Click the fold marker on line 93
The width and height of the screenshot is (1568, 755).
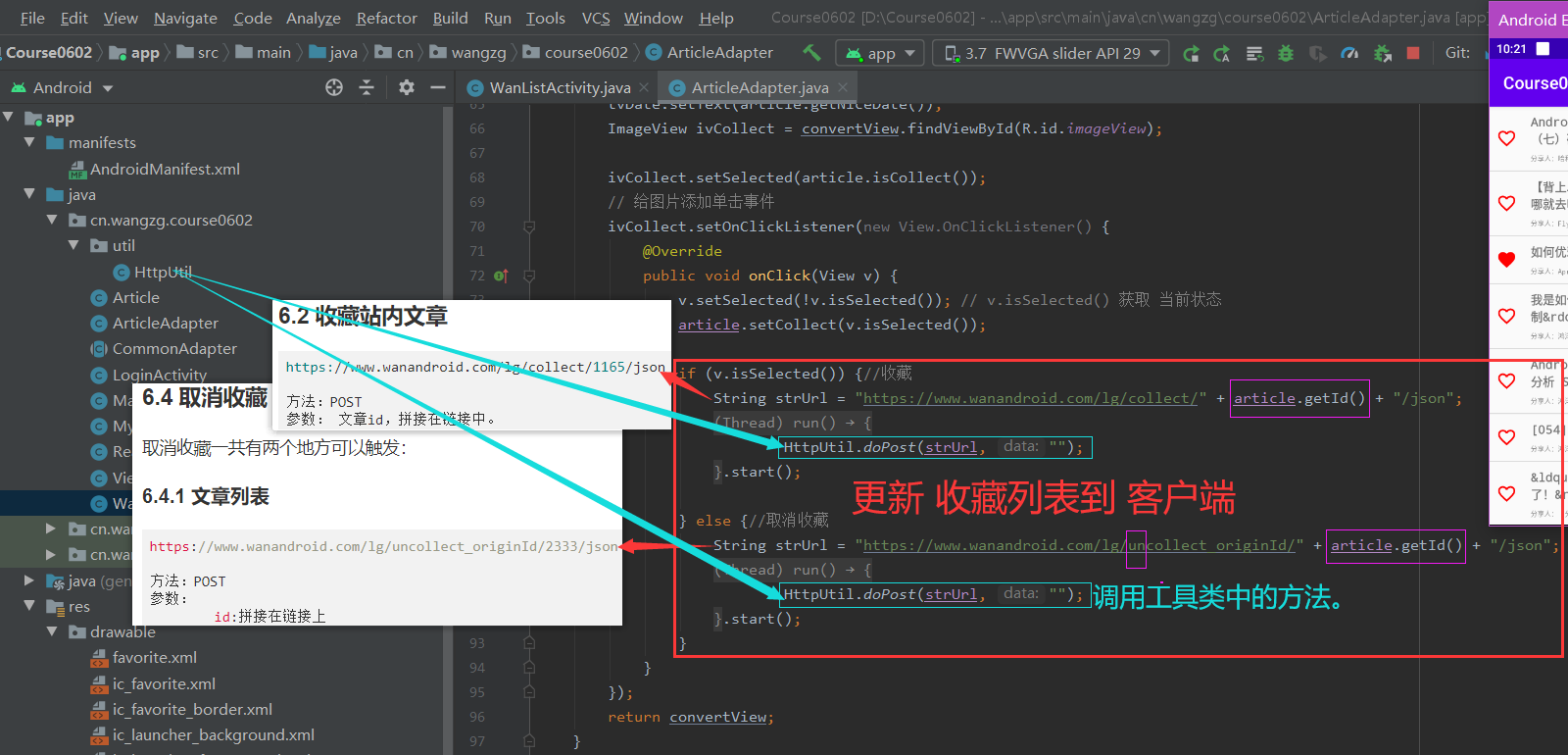pos(529,643)
